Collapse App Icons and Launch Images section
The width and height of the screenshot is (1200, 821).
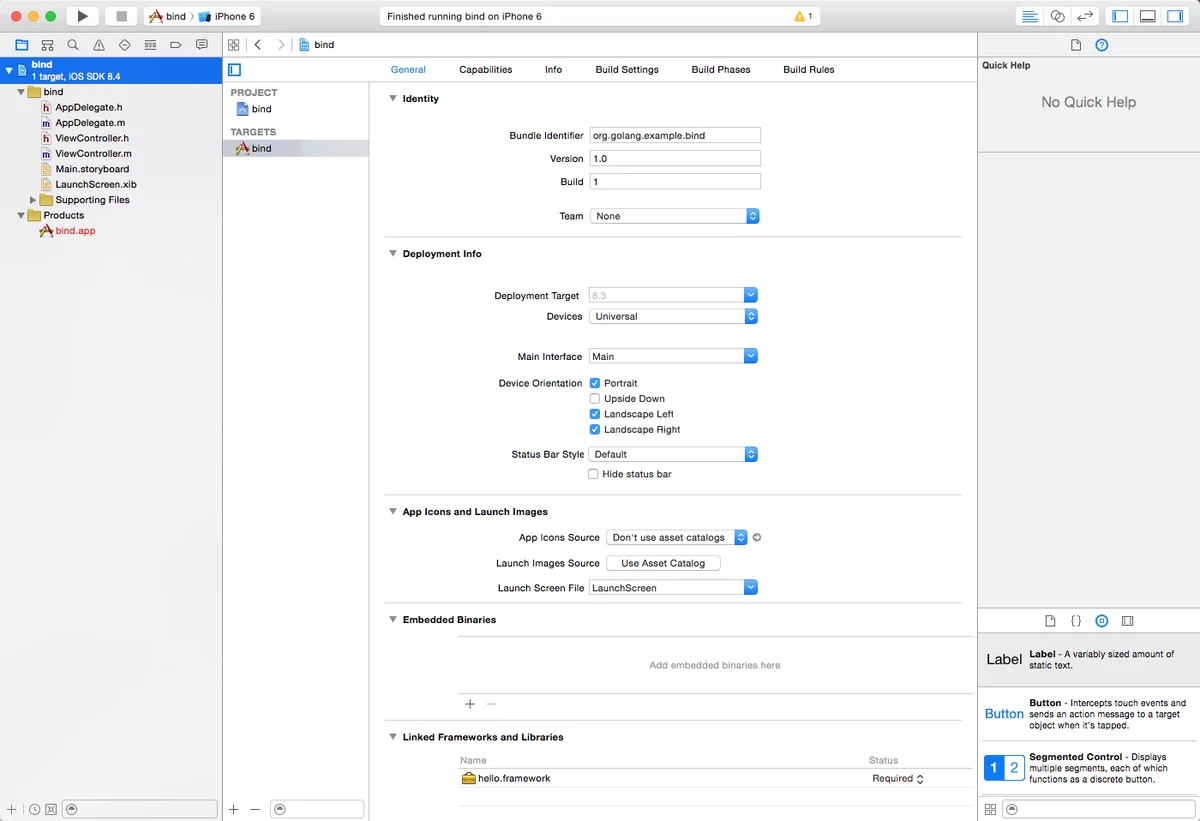coord(393,512)
